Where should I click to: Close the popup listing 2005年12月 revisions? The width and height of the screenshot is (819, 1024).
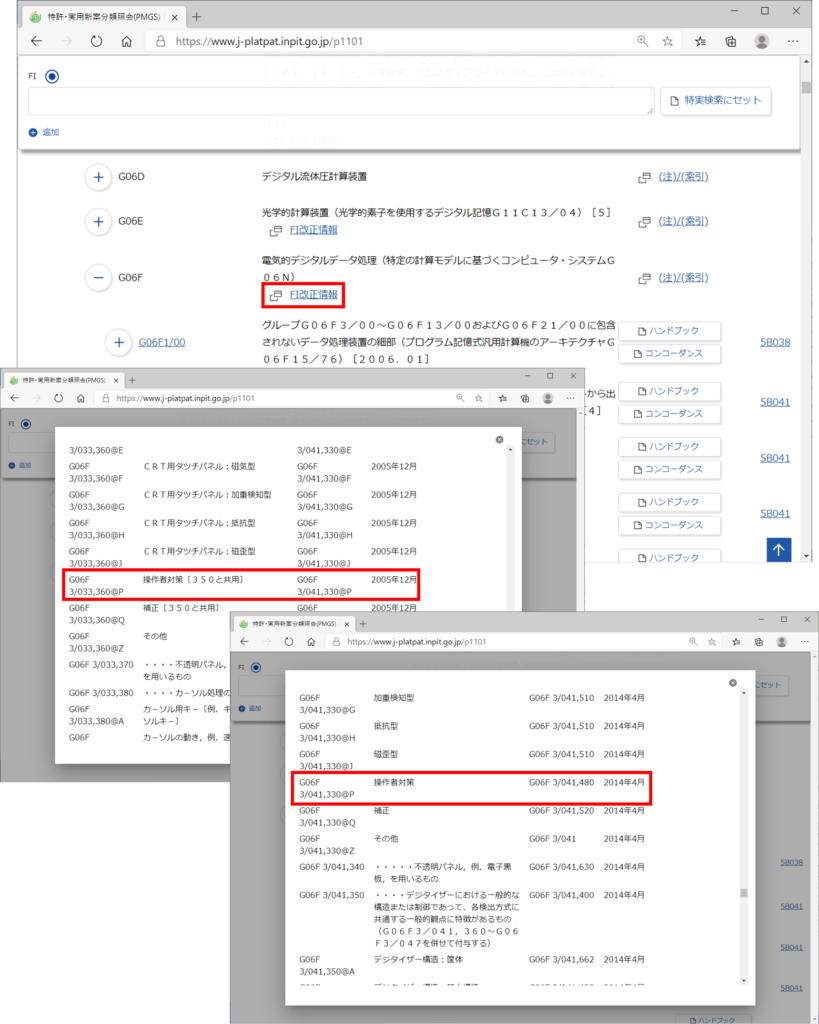tap(499, 439)
